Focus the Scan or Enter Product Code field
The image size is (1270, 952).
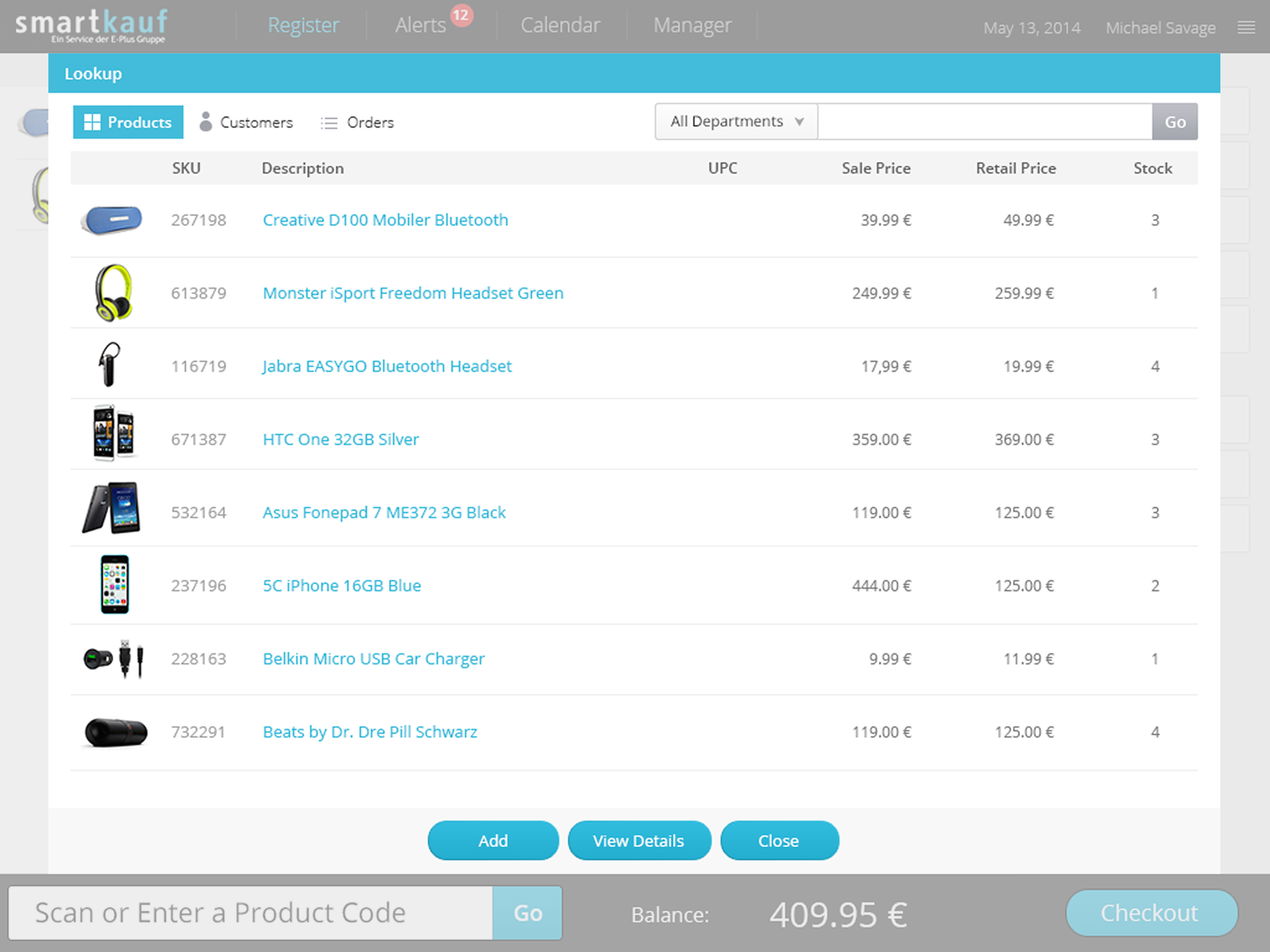click(x=251, y=913)
